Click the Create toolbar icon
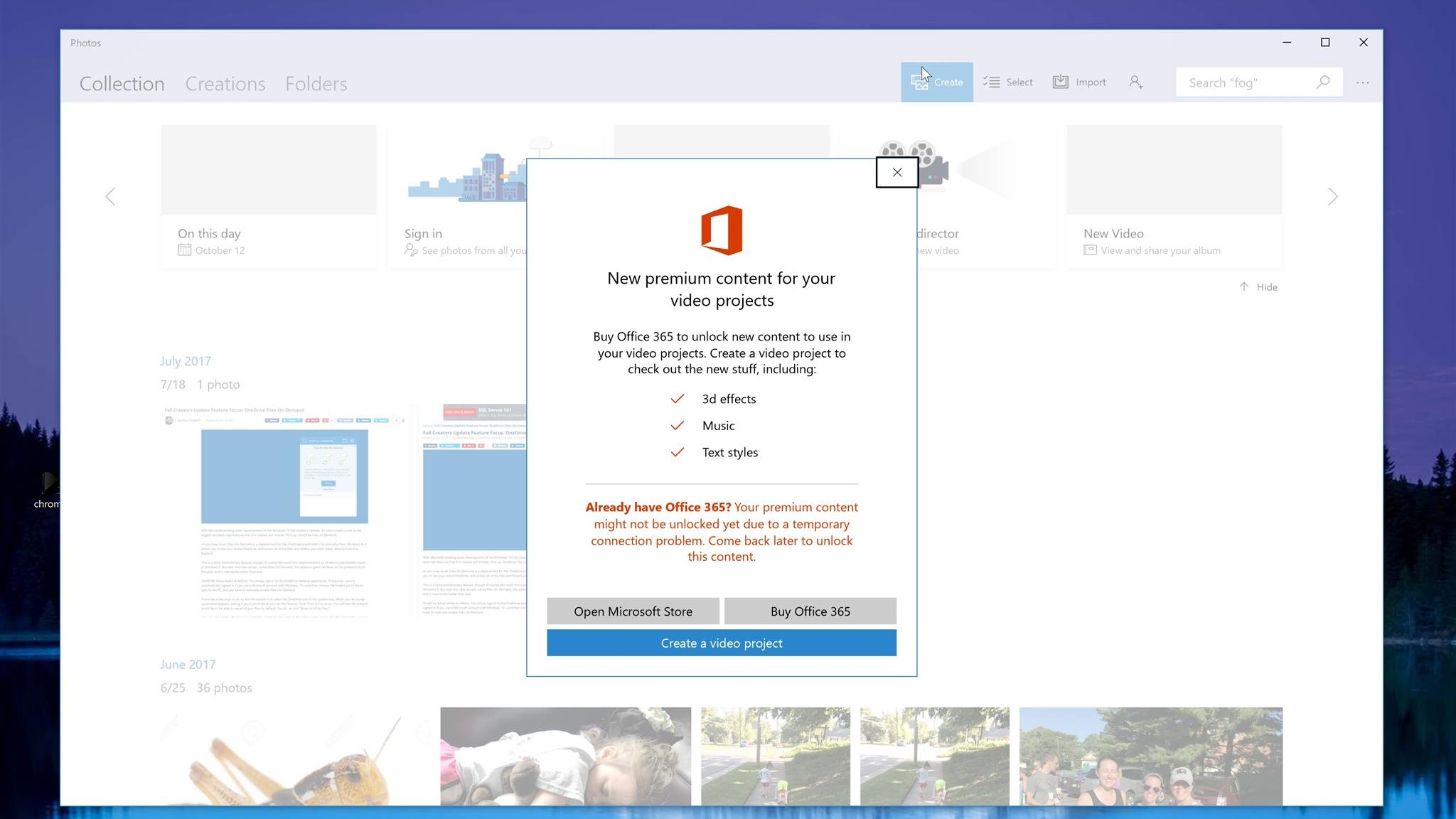 920,82
